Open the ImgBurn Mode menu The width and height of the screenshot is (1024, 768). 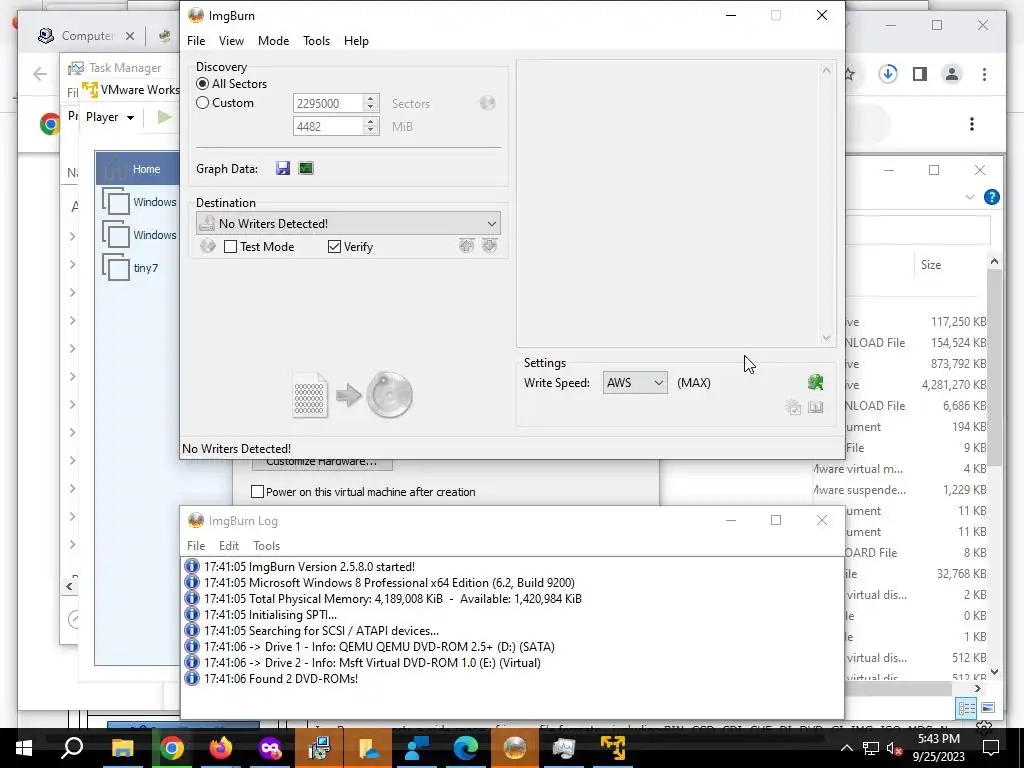click(273, 40)
